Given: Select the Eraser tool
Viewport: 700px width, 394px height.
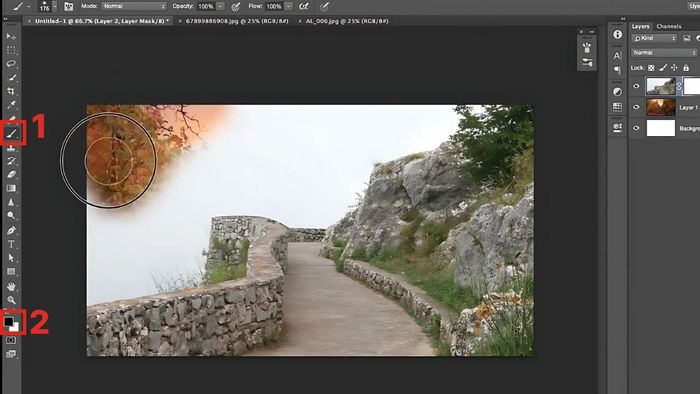Looking at the screenshot, I should (11, 174).
